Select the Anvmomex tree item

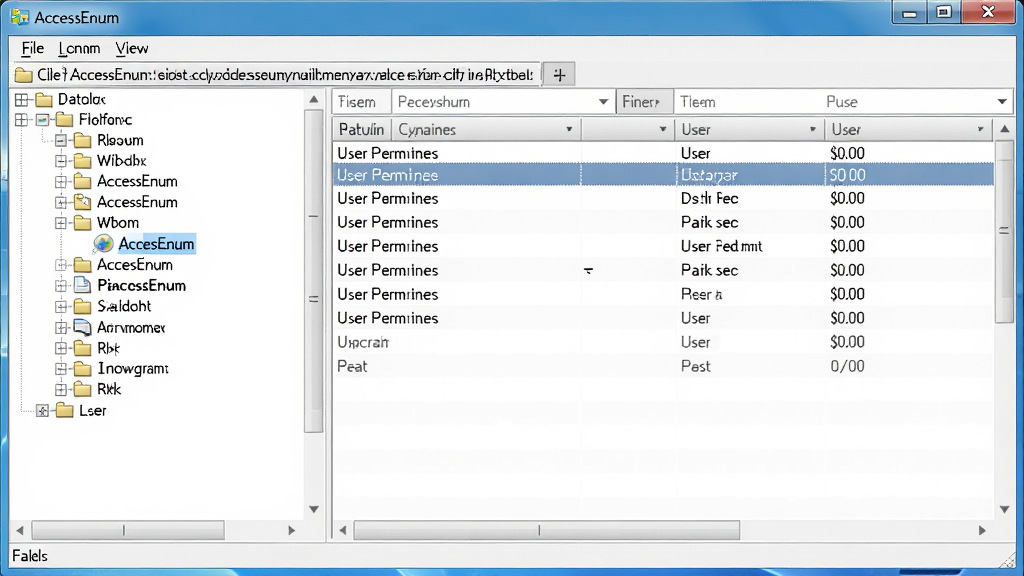(131, 327)
